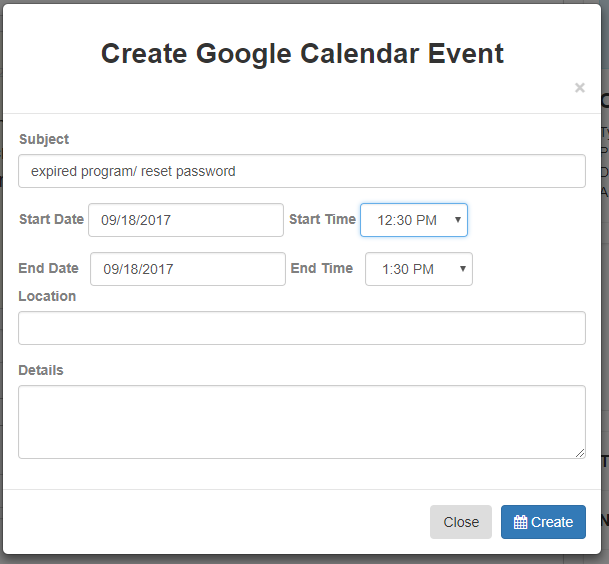The image size is (609, 564).
Task: Click the Details text area
Action: (x=302, y=422)
